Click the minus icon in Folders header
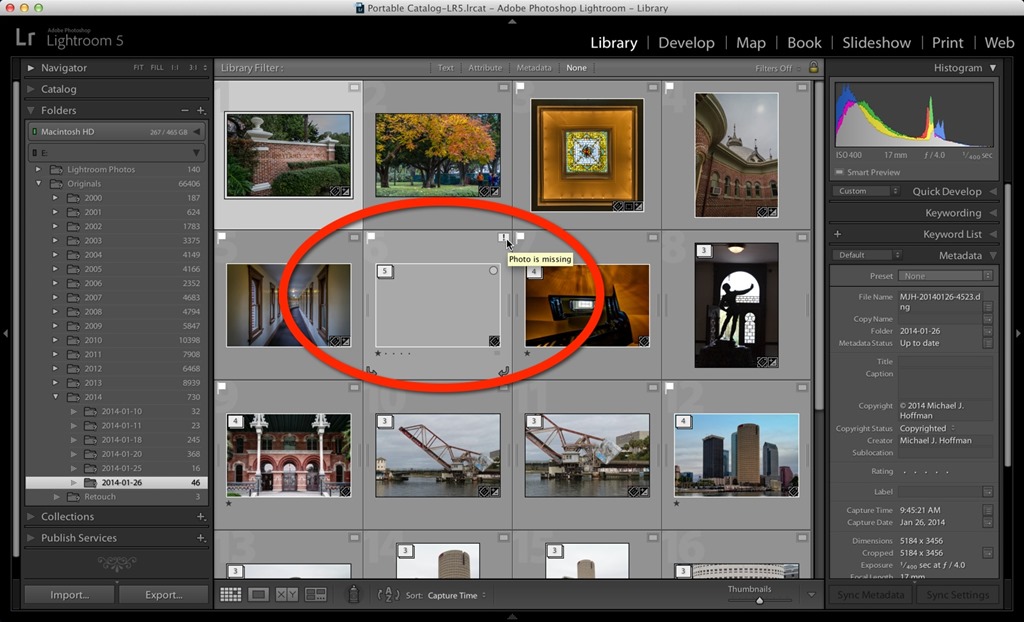1024x622 pixels. (x=185, y=110)
